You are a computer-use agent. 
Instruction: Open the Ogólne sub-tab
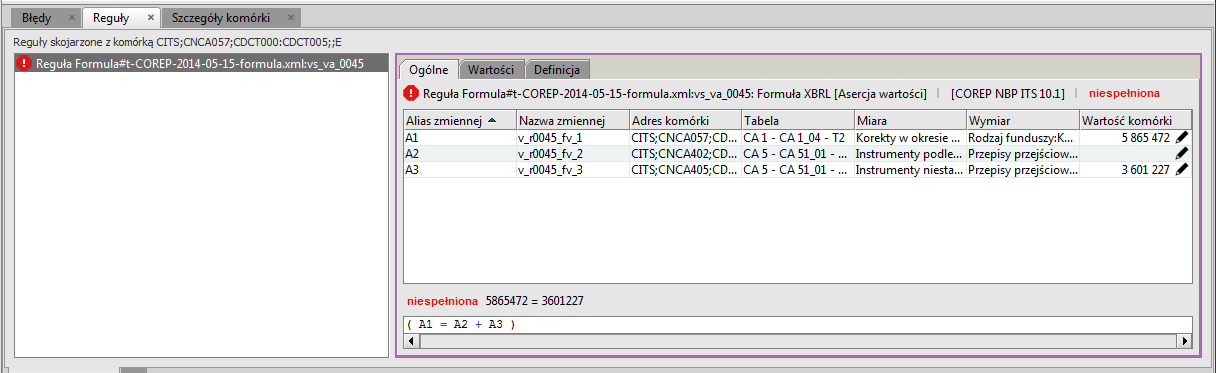428,69
